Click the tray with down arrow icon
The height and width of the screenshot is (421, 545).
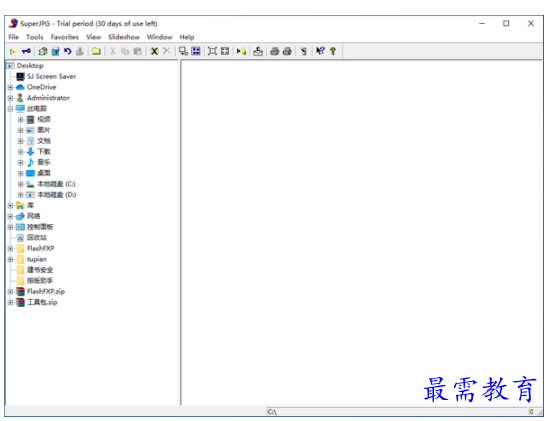(258, 51)
